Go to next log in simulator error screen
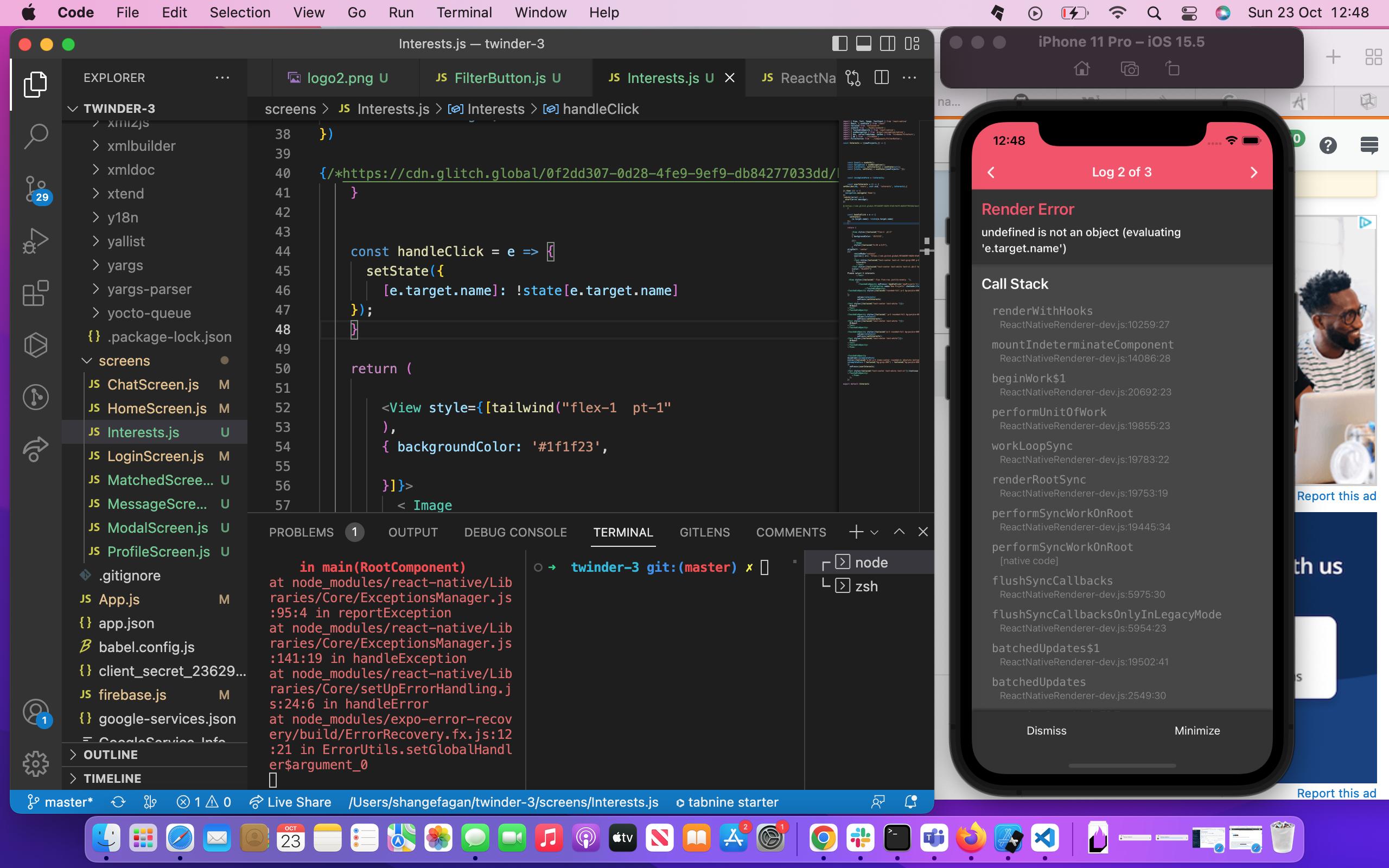The width and height of the screenshot is (1389, 868). coord(1253,172)
